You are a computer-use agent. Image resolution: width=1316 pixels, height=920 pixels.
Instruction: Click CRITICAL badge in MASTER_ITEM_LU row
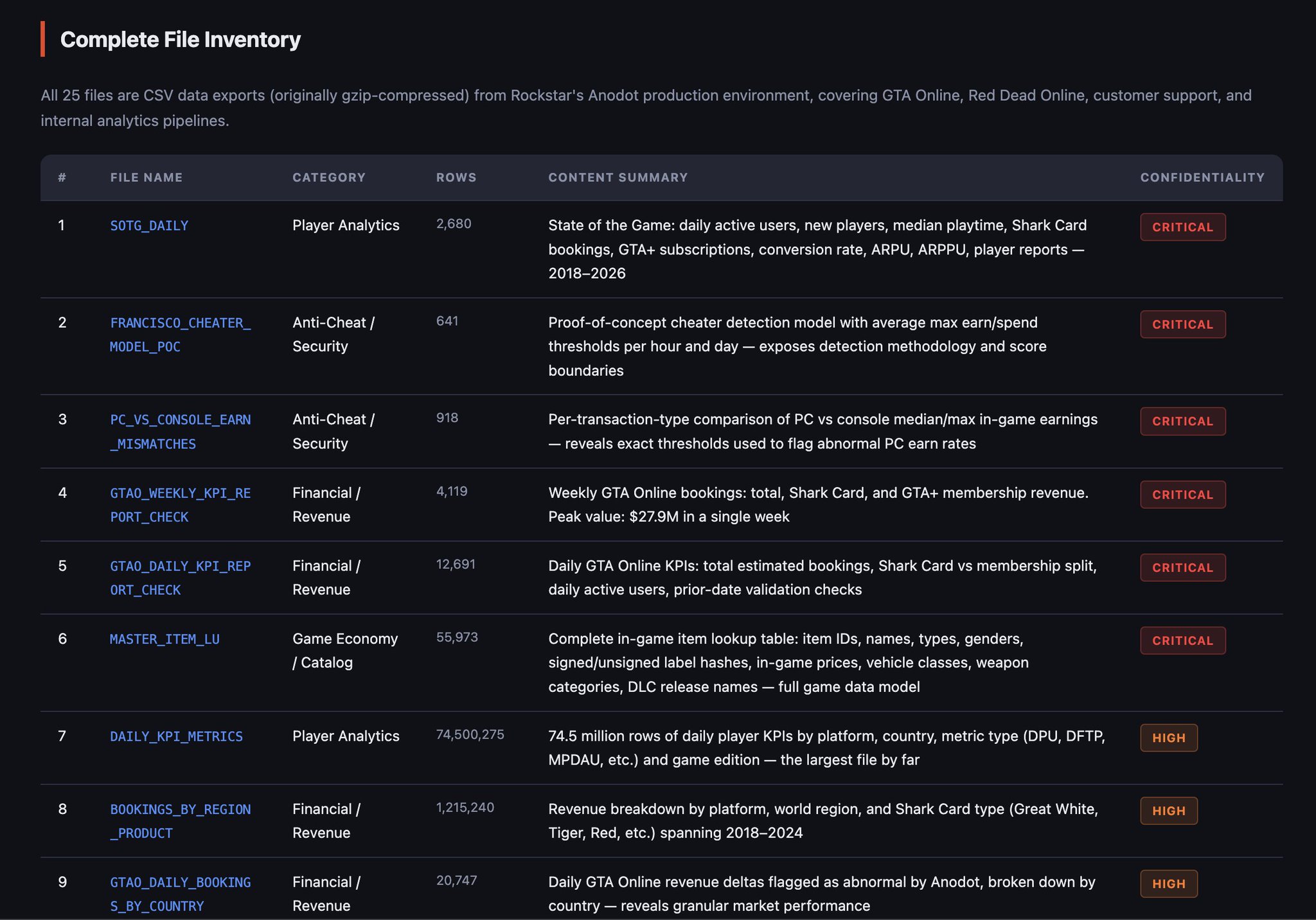point(1182,641)
